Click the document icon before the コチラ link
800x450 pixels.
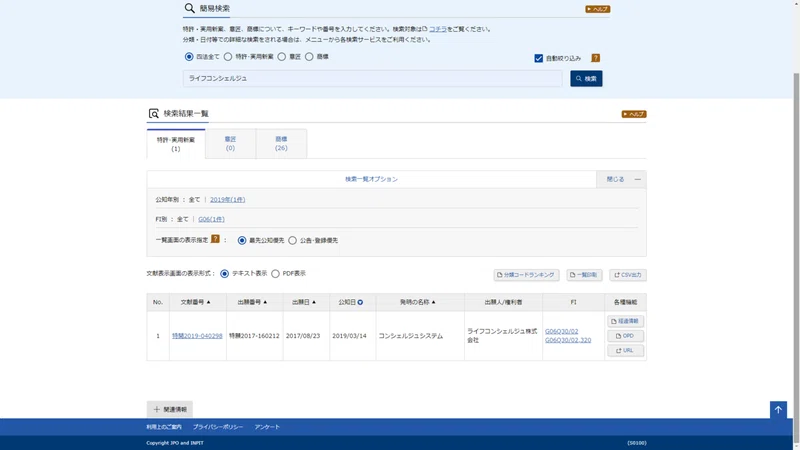(x=424, y=29)
